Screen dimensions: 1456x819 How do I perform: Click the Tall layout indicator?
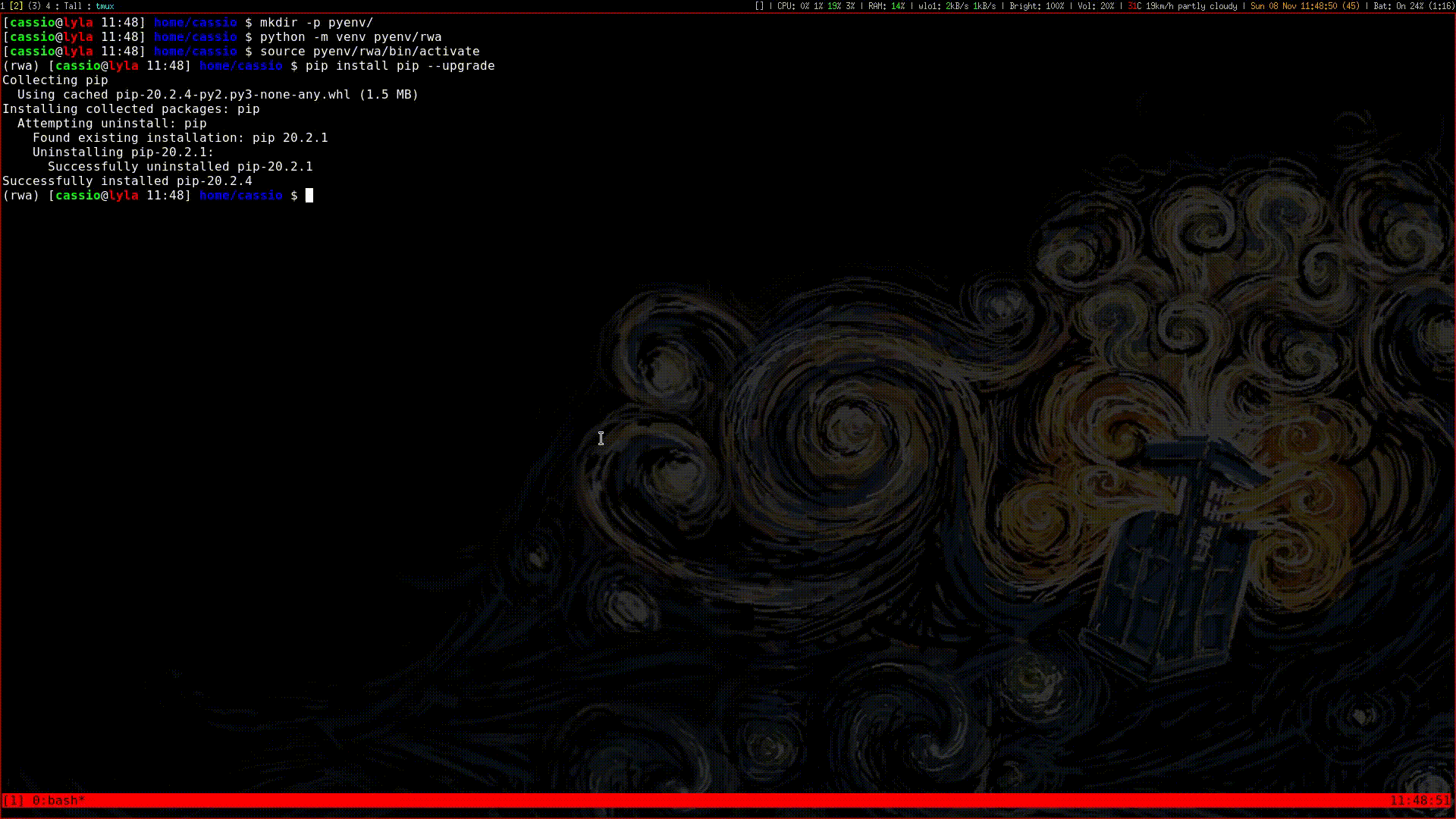pyautogui.click(x=73, y=6)
